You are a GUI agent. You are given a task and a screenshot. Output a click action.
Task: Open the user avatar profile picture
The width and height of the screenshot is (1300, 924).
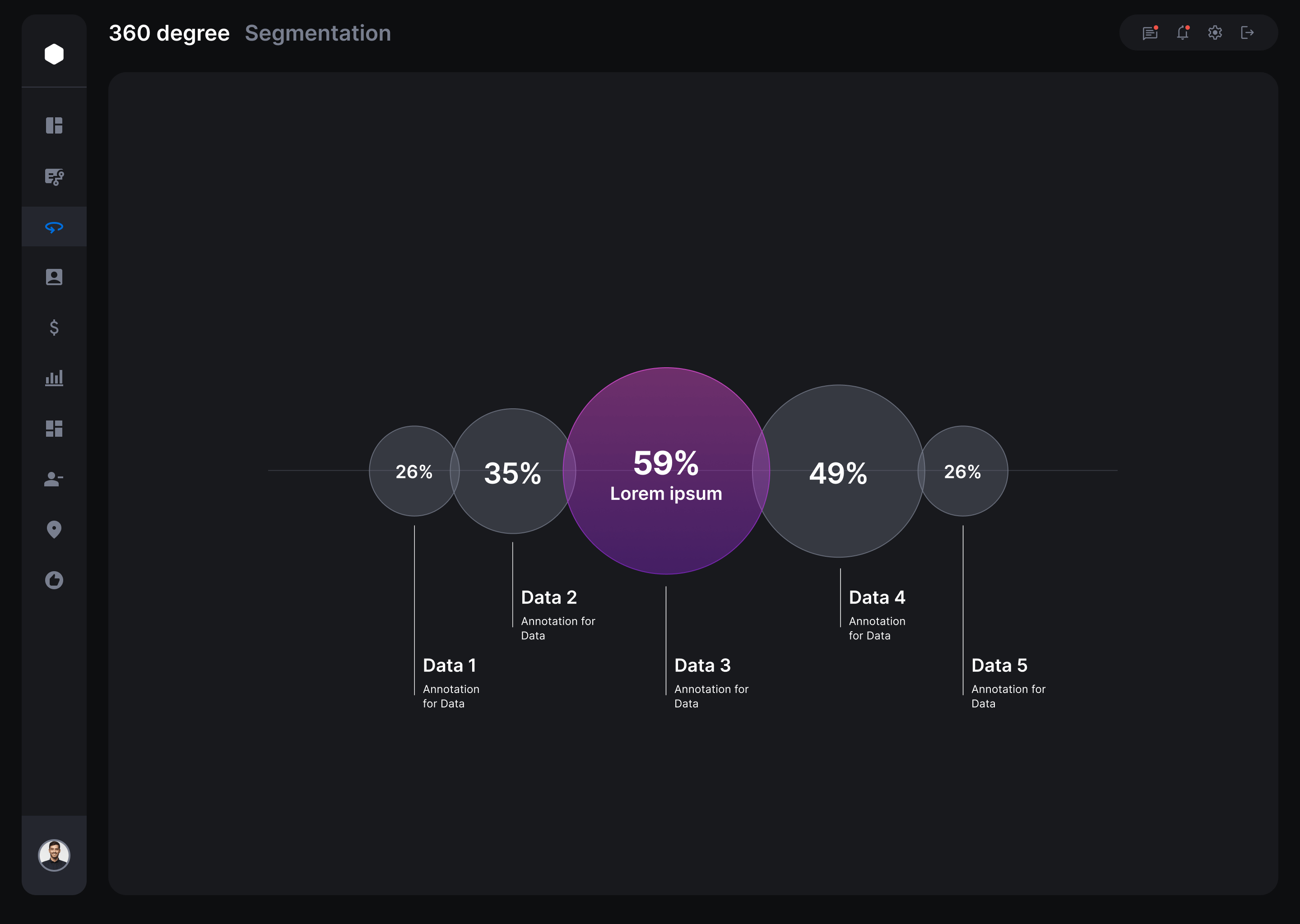pos(54,855)
